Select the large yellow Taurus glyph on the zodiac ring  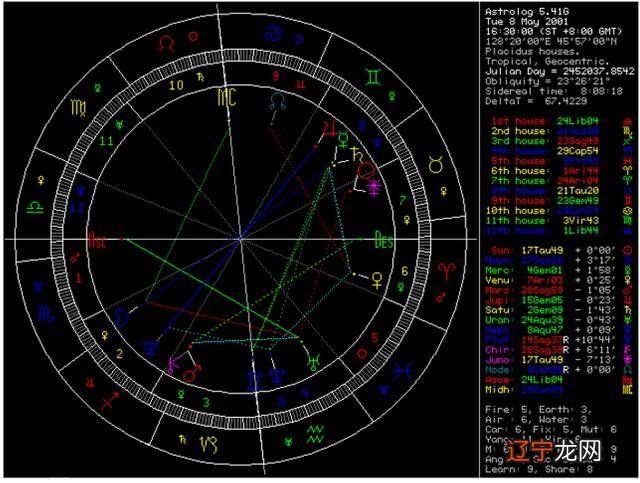(x=436, y=165)
